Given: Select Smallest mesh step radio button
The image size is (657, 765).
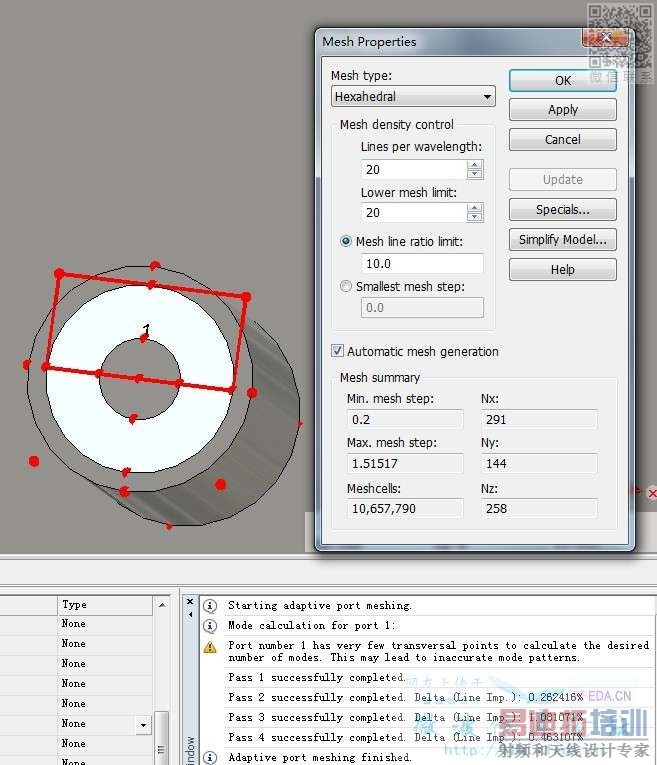Looking at the screenshot, I should coord(345,286).
